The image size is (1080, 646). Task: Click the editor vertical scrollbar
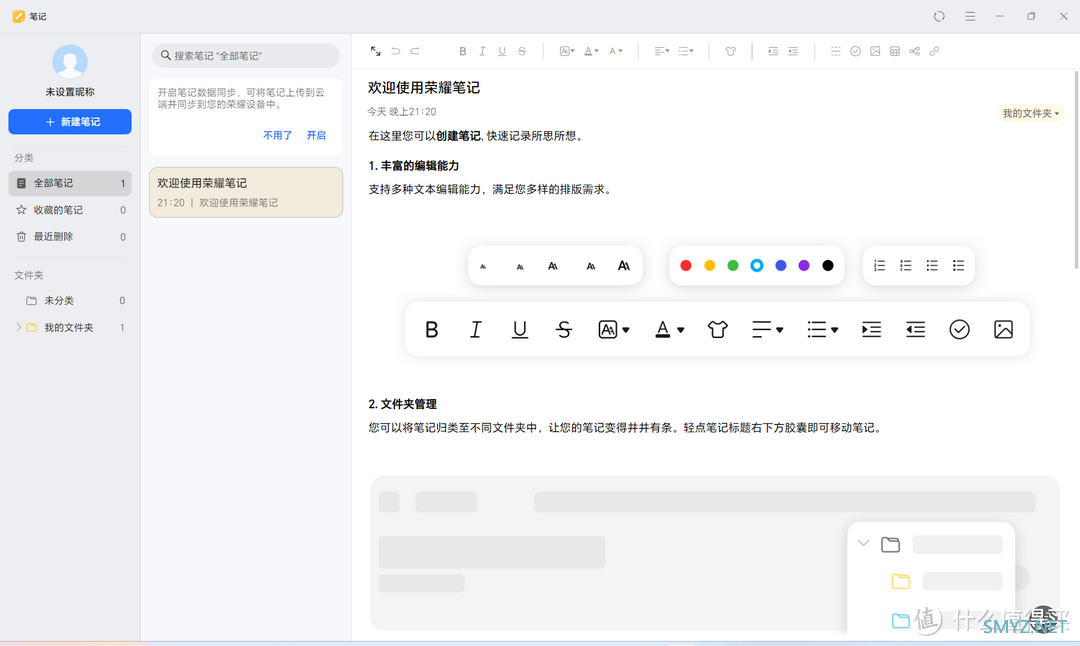pos(1076,169)
